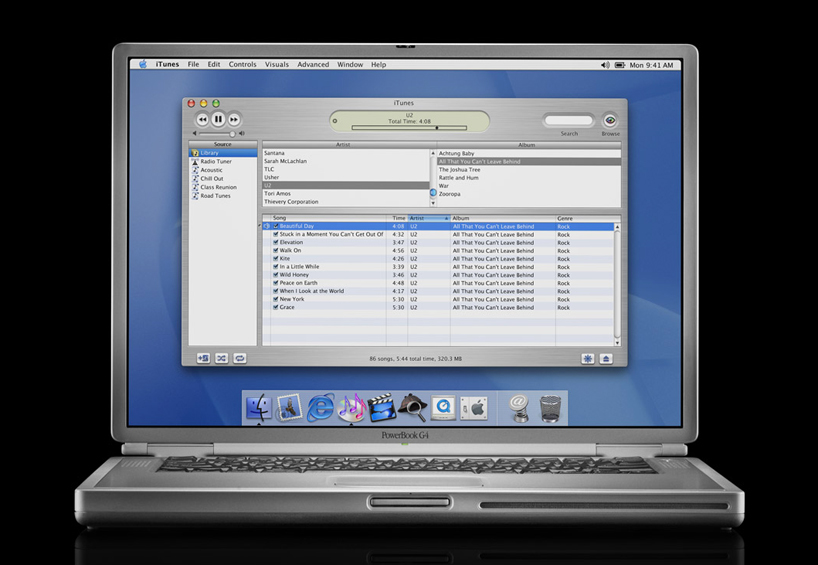Sort songs by Time column header
The width and height of the screenshot is (818, 565).
[397, 218]
